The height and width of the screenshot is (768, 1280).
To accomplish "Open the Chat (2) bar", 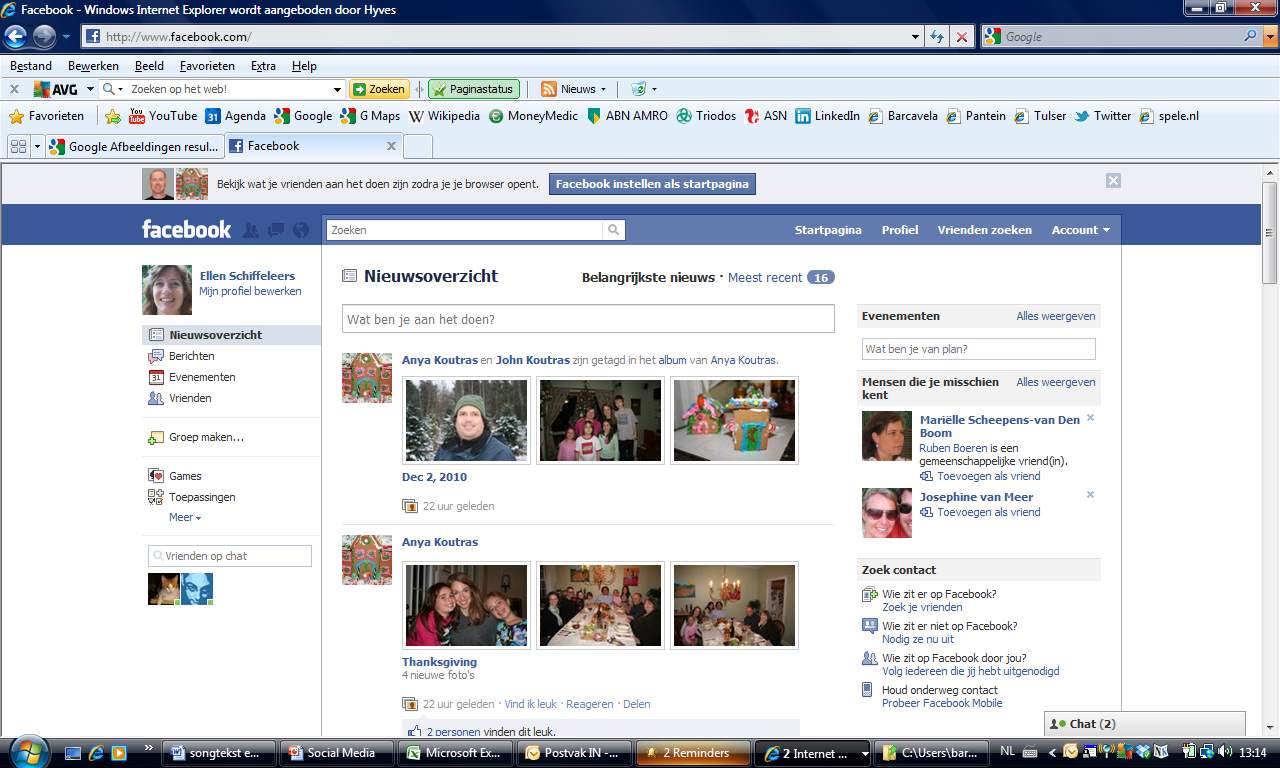I will pyautogui.click(x=1144, y=724).
